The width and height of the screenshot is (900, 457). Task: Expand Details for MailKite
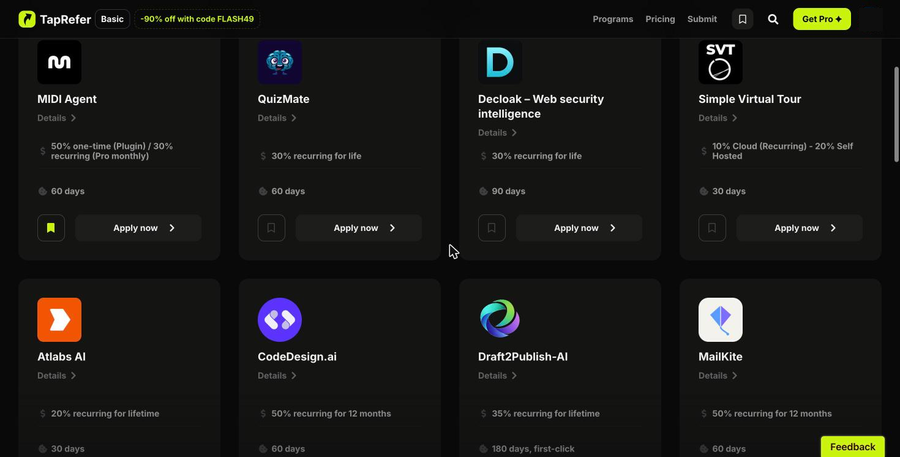pos(718,375)
